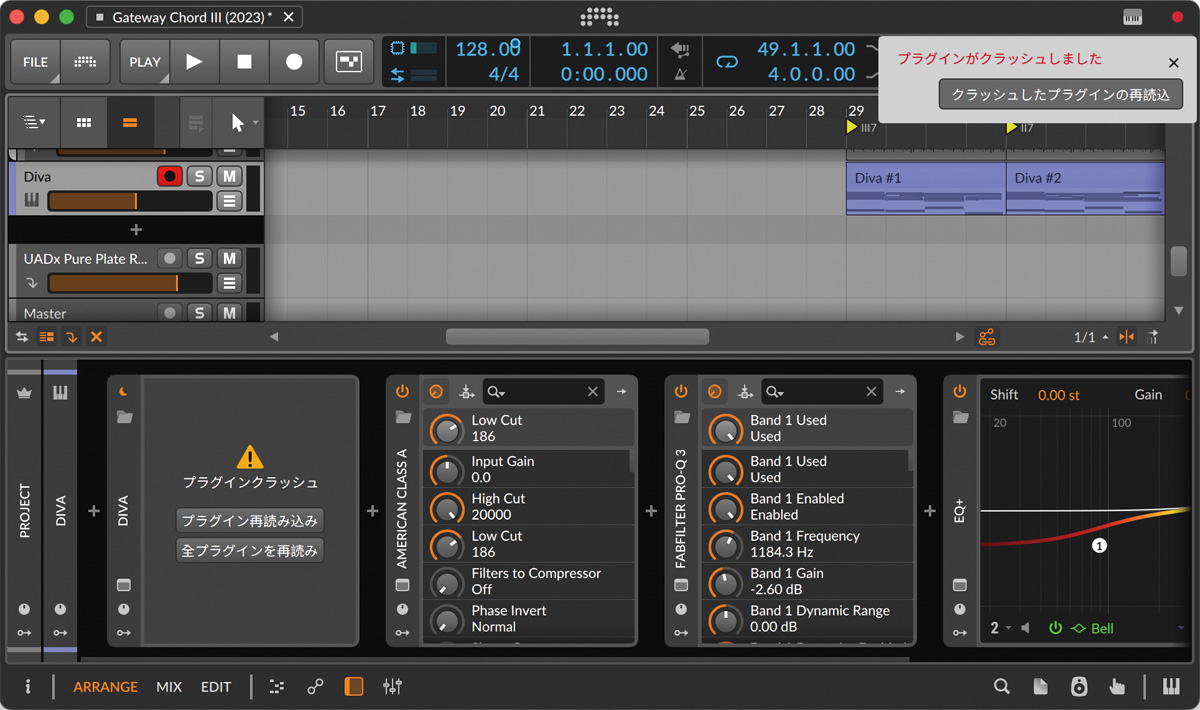This screenshot has width=1200, height=710.
Task: Open the info panel icon
Action: 28,687
